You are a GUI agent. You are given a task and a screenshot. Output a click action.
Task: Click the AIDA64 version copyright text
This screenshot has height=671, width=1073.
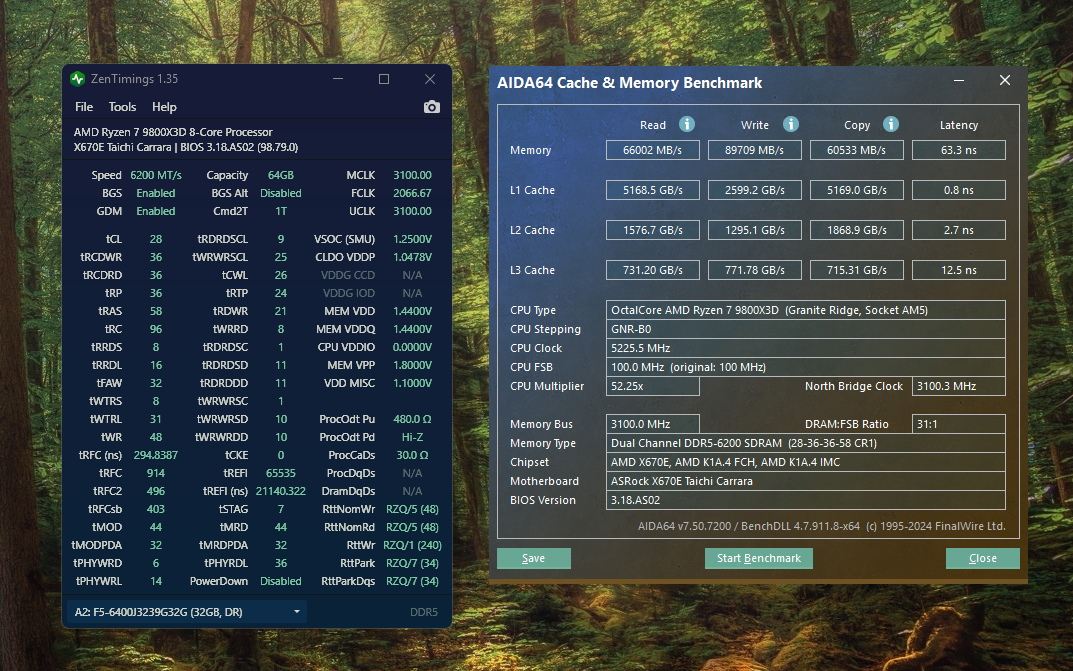coord(821,526)
